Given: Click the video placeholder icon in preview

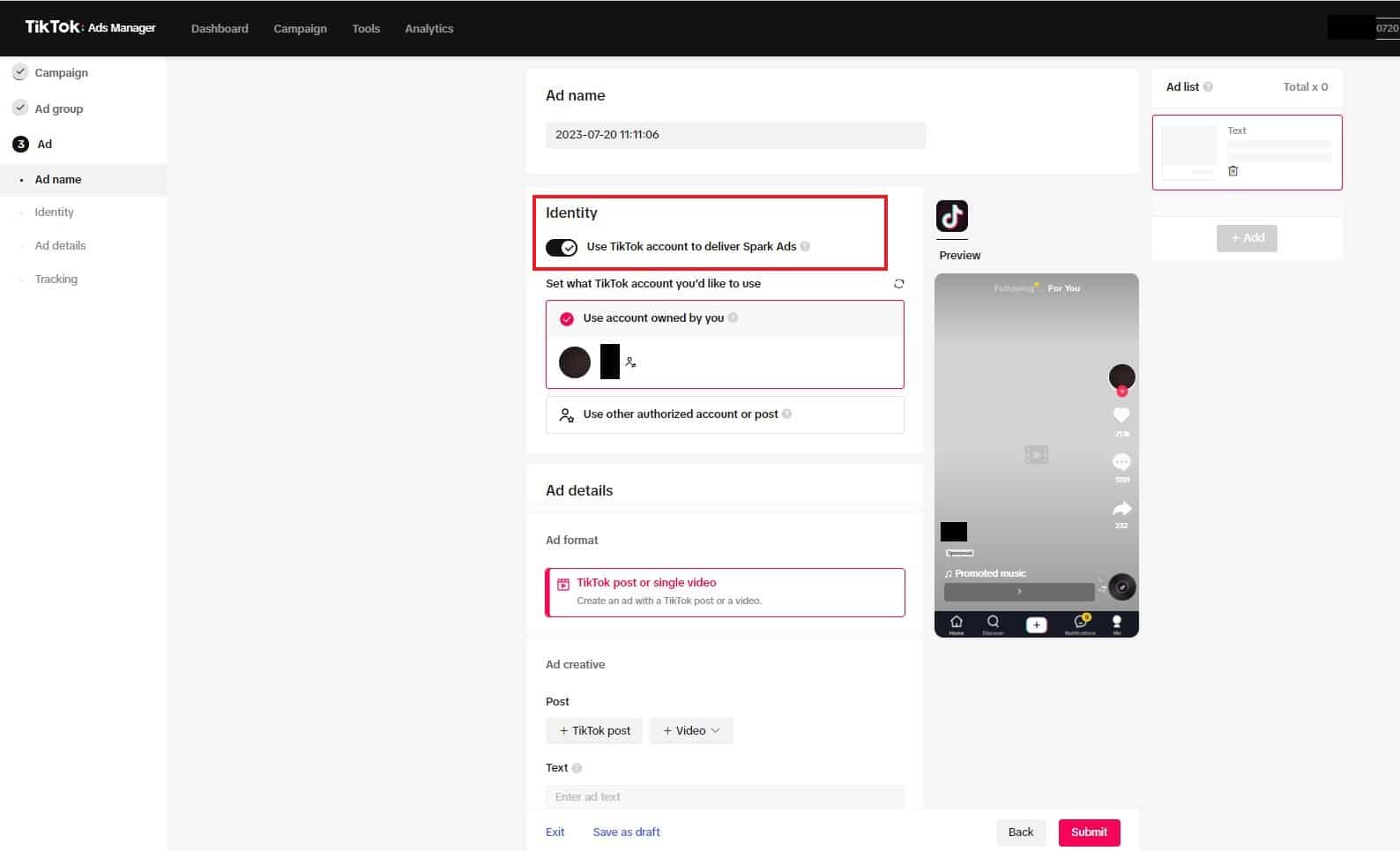Looking at the screenshot, I should click(x=1036, y=455).
